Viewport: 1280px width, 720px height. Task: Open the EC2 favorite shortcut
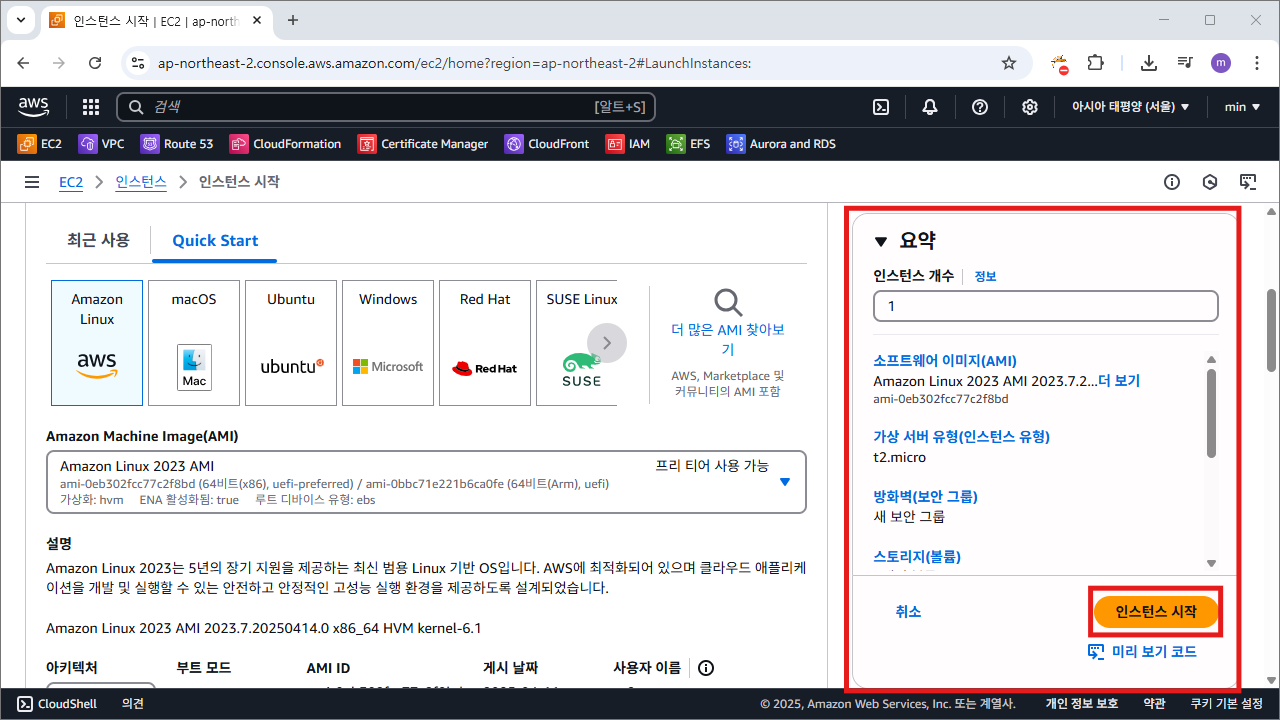(40, 144)
